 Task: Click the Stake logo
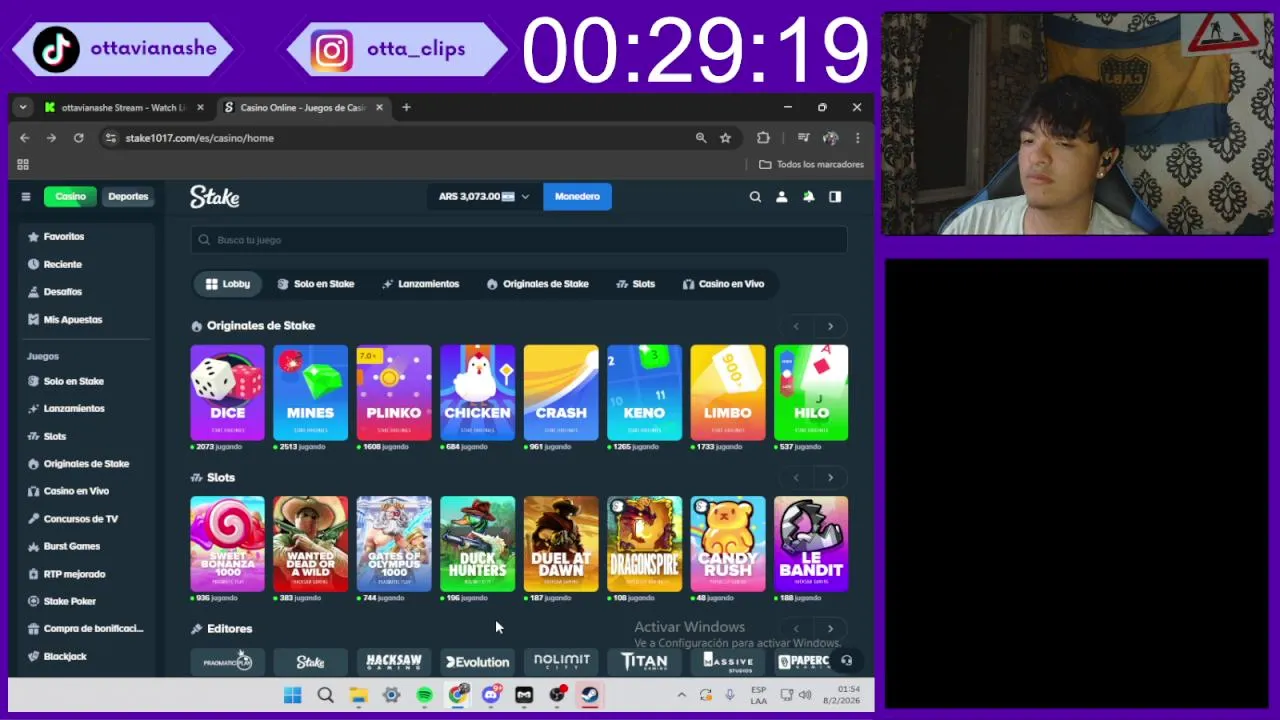(215, 197)
